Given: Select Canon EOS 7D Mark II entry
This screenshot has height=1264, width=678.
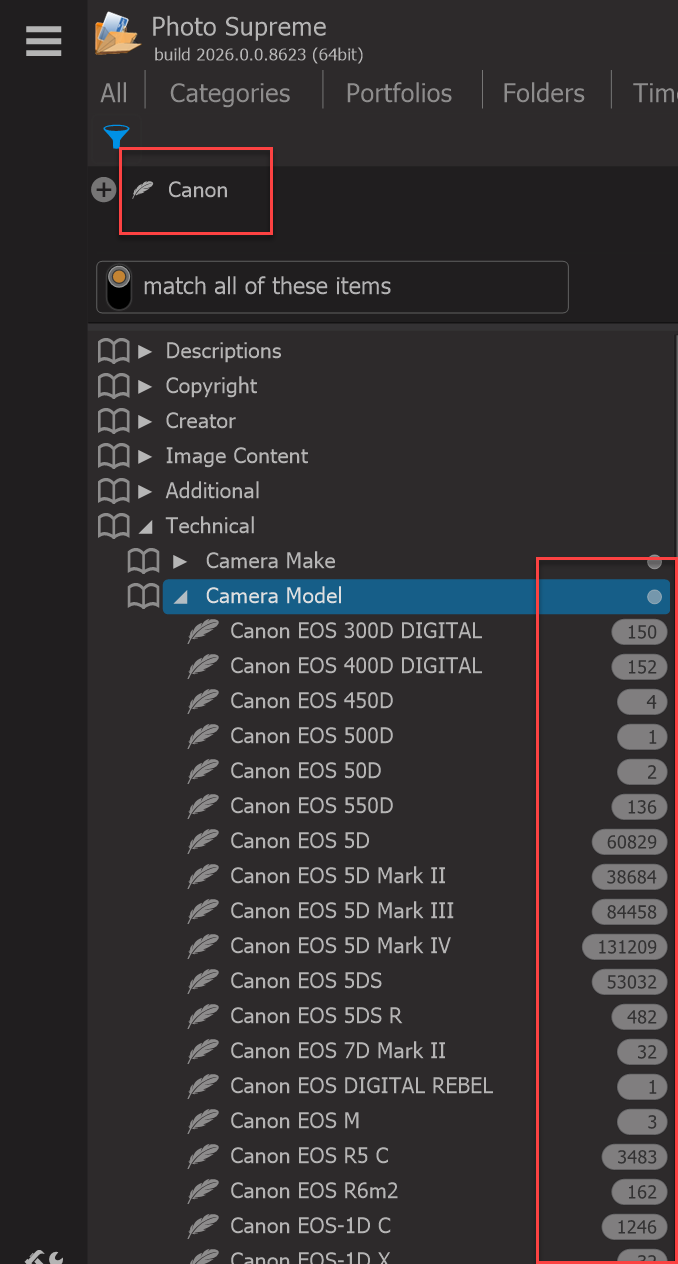Looking at the screenshot, I should pos(338,1051).
